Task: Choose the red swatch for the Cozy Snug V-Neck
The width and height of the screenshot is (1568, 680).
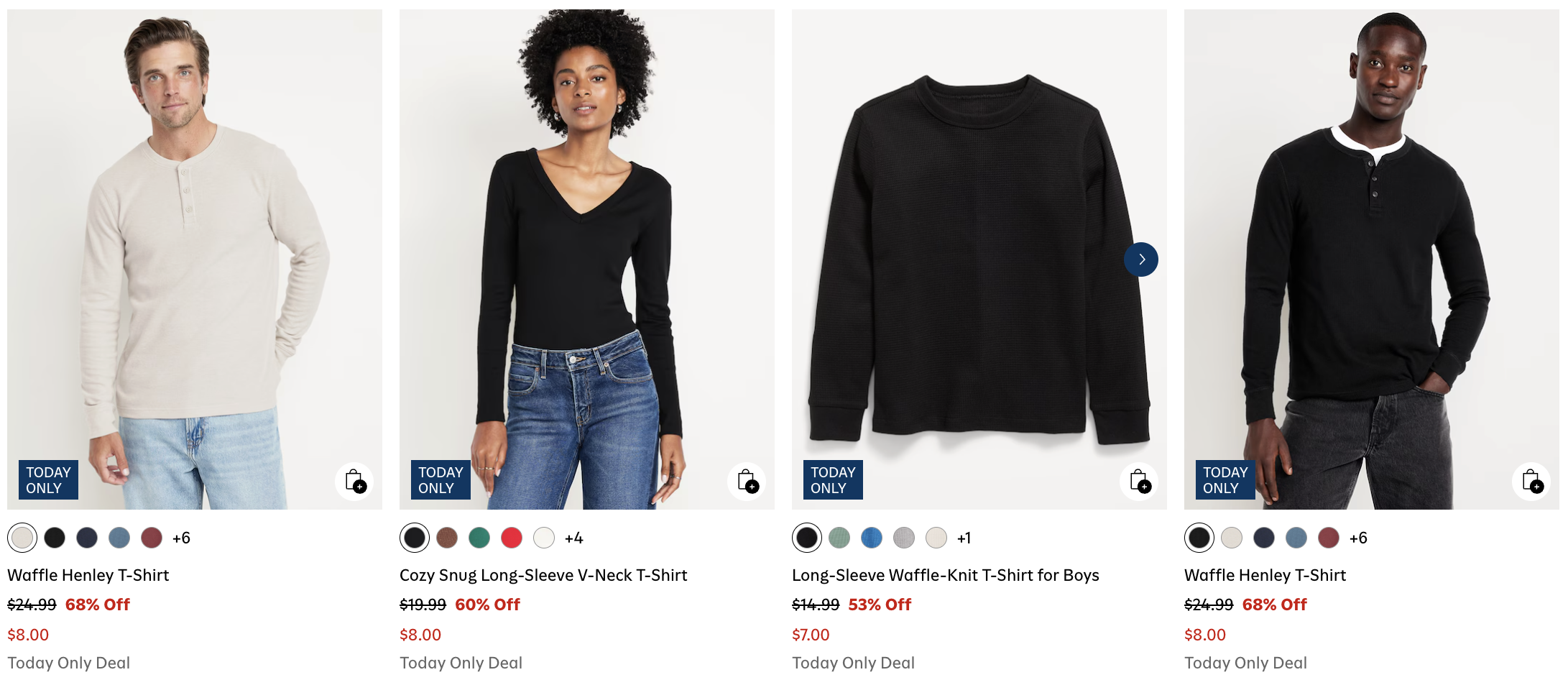Action: click(512, 538)
